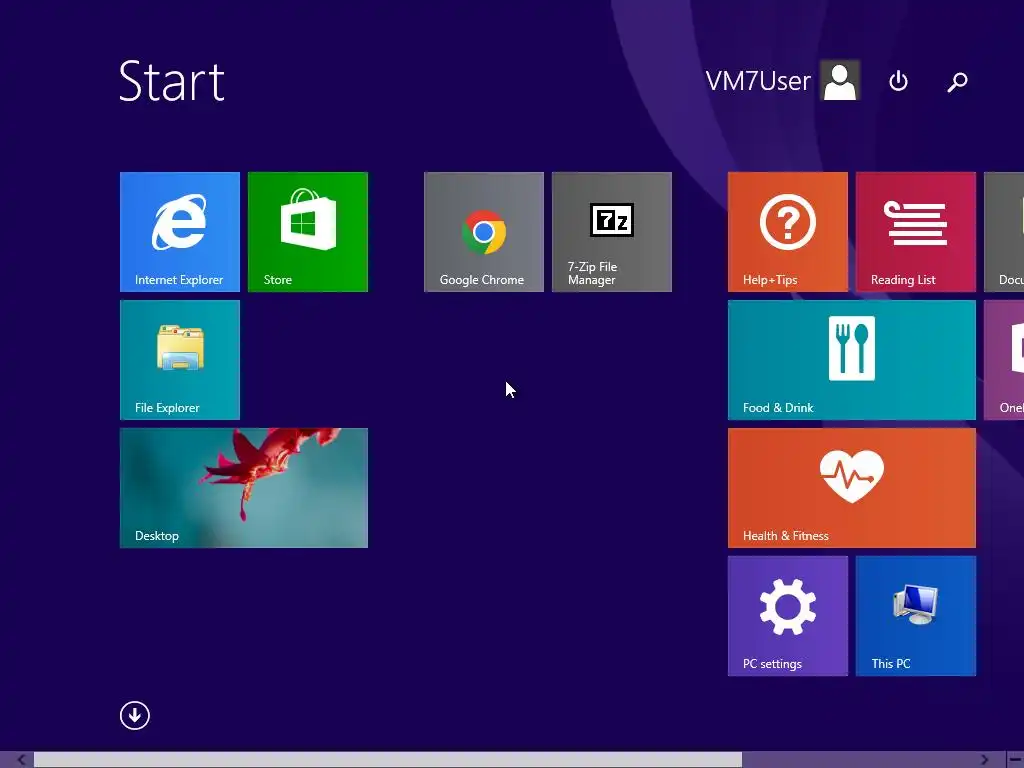Open the partially visible OneNote tile
Screen dimensions: 1024x768
point(1004,360)
